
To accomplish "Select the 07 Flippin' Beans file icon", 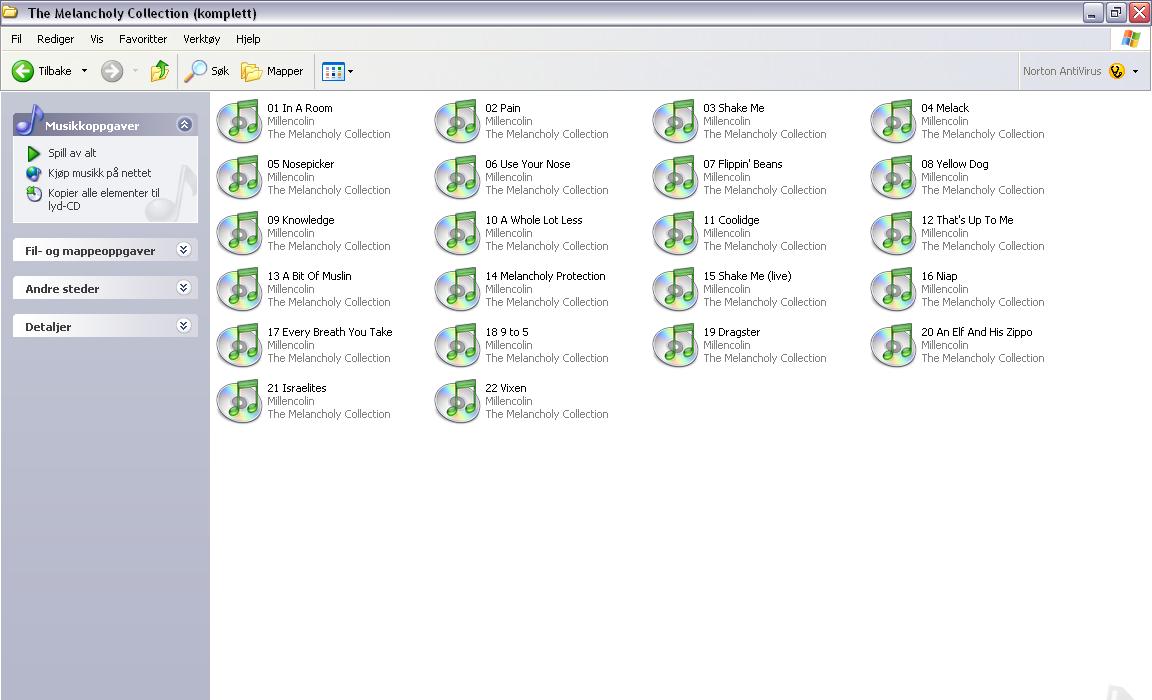I will coord(675,176).
